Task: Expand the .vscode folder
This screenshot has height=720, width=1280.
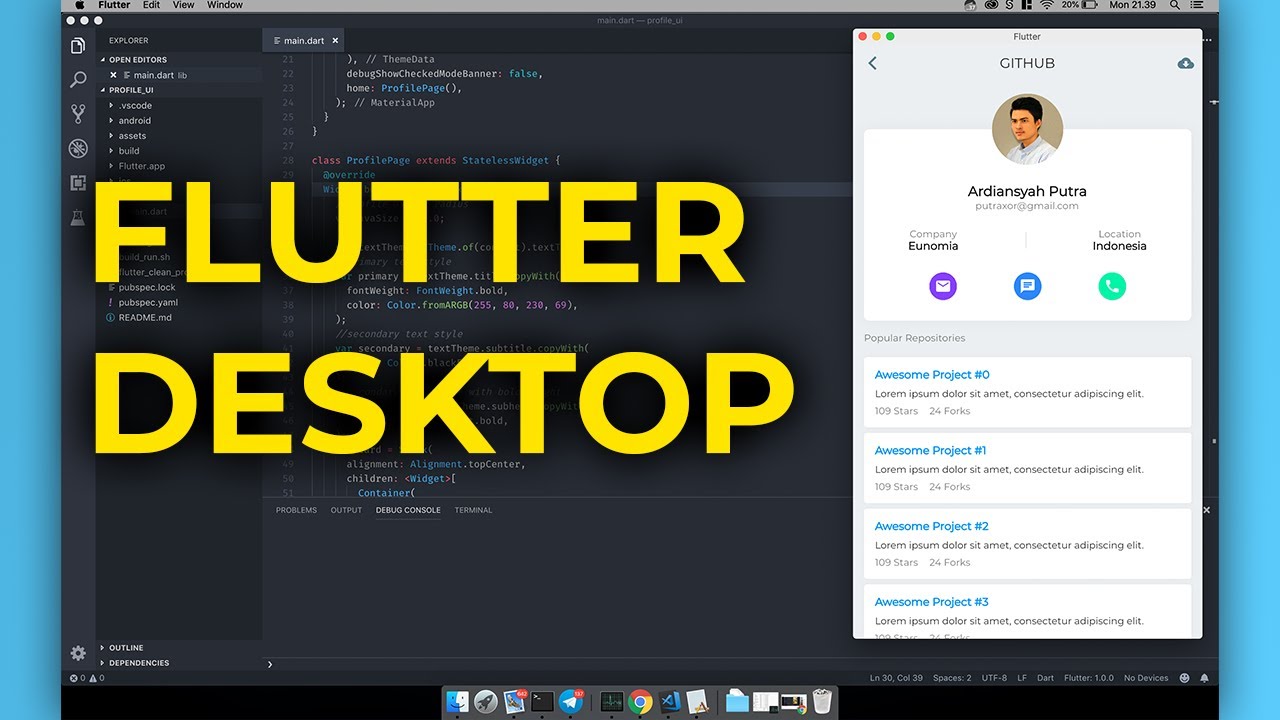Action: click(135, 105)
